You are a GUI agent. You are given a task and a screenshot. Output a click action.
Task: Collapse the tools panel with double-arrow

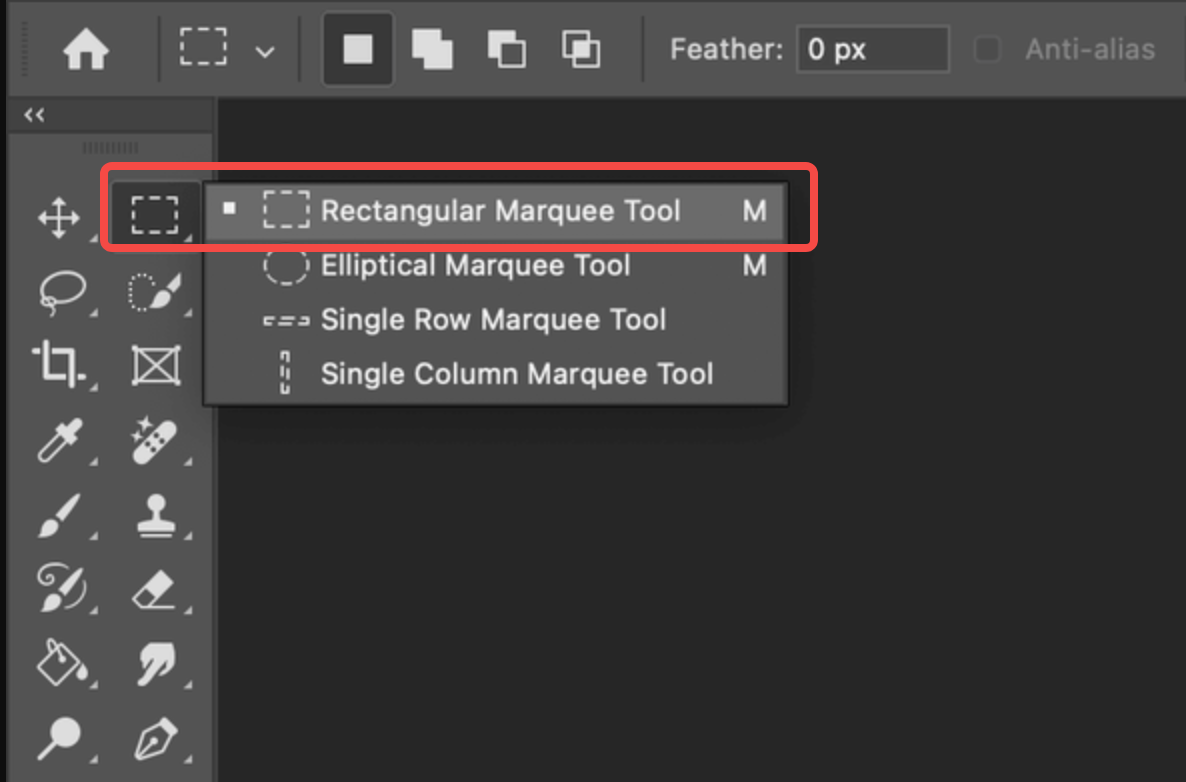pos(33,114)
